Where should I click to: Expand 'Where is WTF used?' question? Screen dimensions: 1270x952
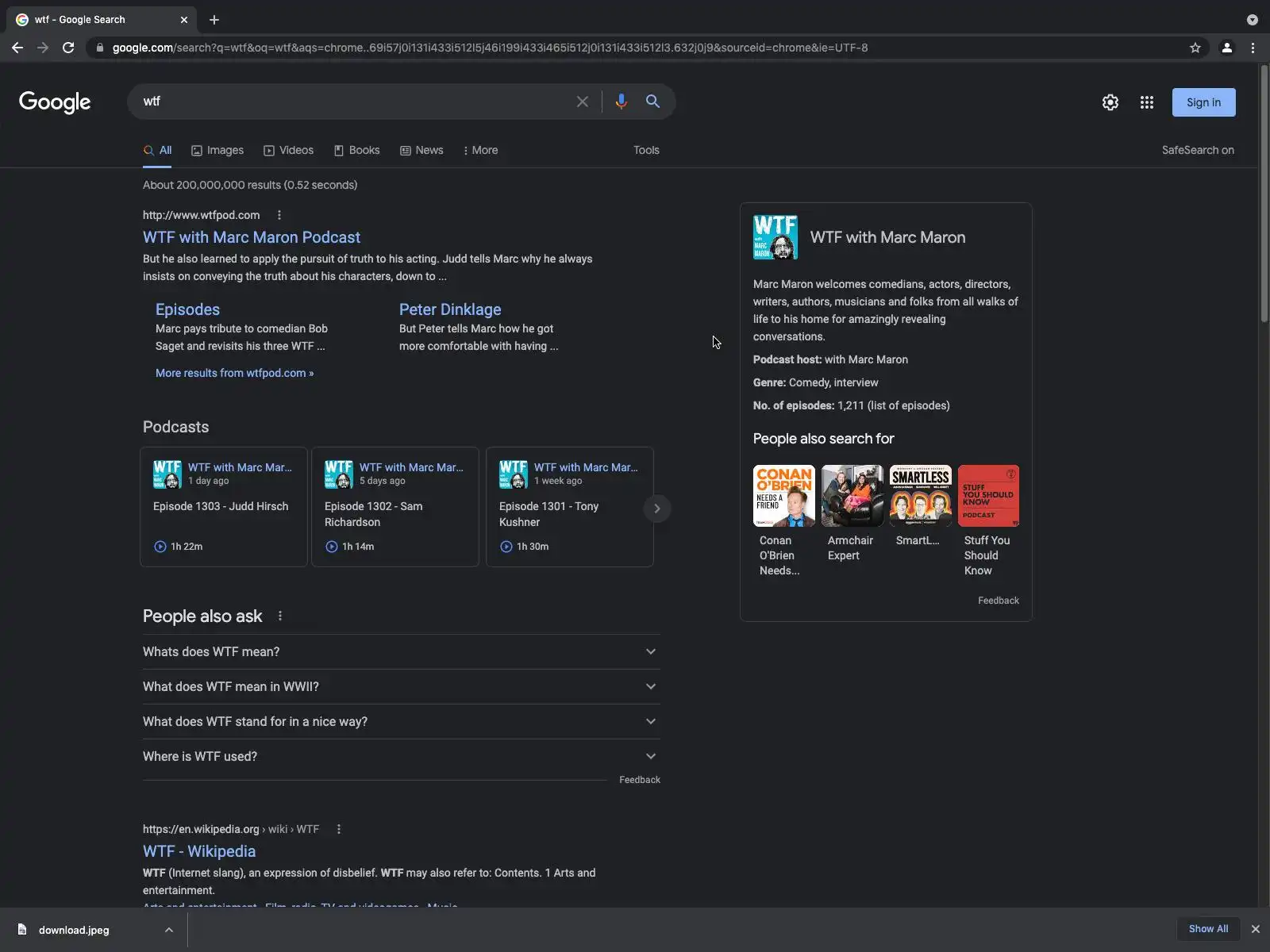[x=402, y=757]
